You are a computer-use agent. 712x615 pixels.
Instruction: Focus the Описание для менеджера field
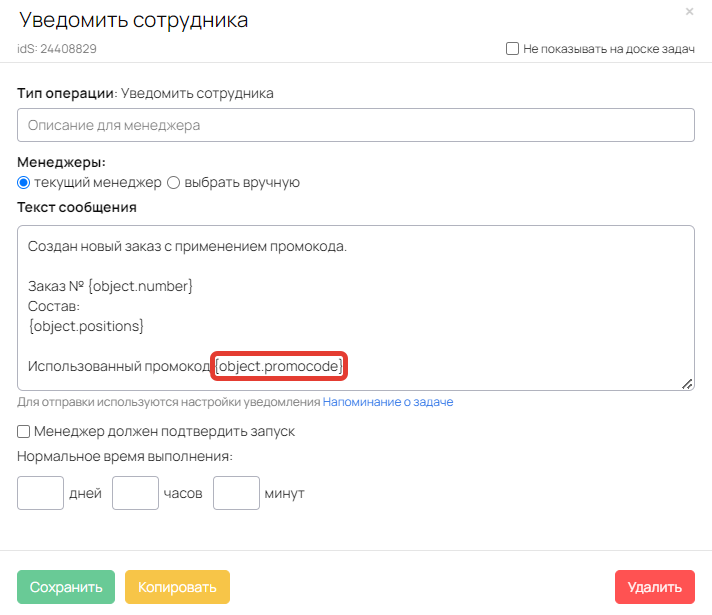[x=356, y=125]
